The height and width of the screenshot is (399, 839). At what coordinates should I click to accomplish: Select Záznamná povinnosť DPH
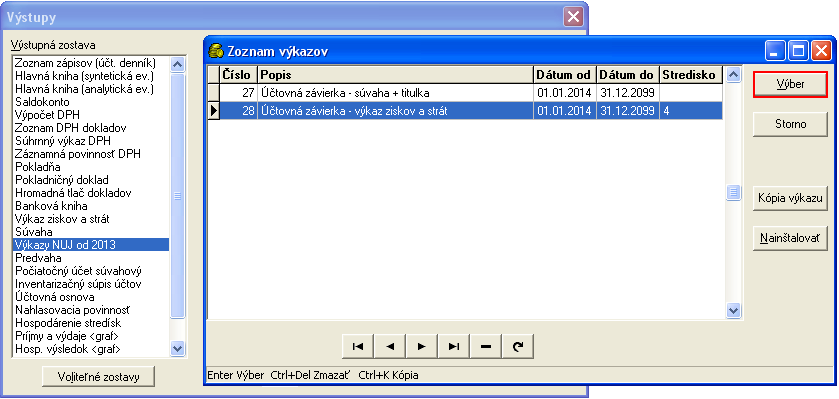91,154
